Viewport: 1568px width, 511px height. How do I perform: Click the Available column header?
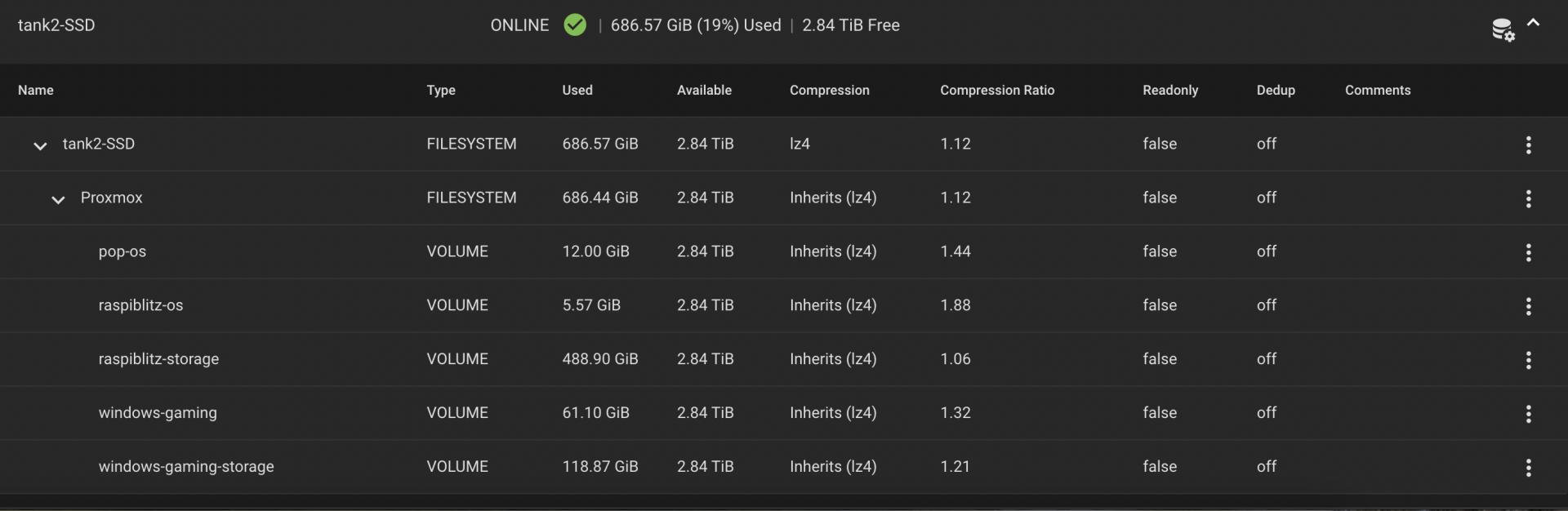tap(704, 91)
